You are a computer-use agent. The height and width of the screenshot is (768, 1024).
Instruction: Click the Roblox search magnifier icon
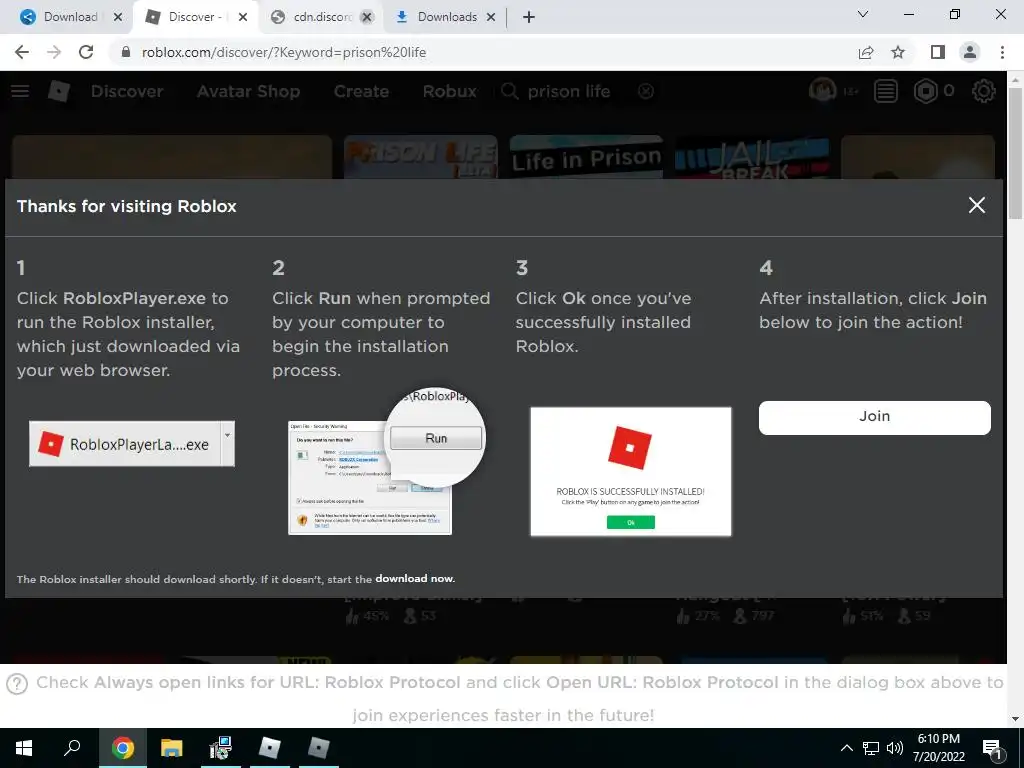tap(509, 91)
